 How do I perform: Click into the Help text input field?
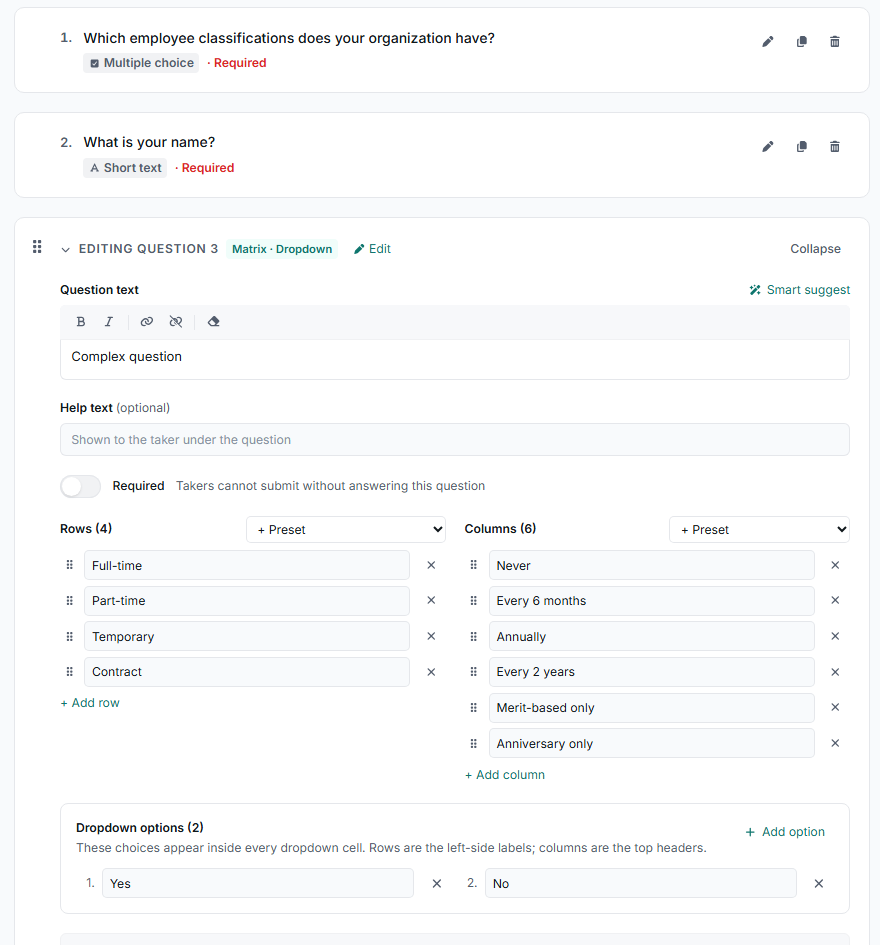click(455, 440)
